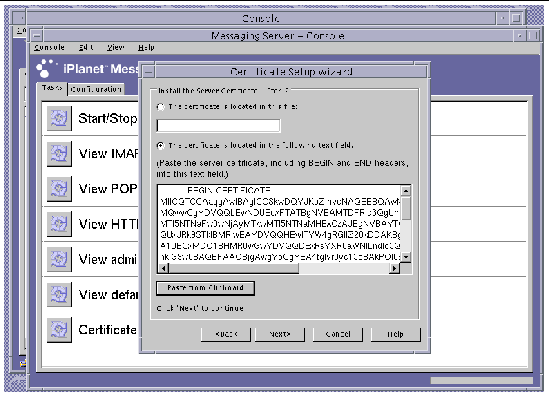The width and height of the screenshot is (549, 396).
Task: Click the iPlanet logo icon
Action: [46, 68]
